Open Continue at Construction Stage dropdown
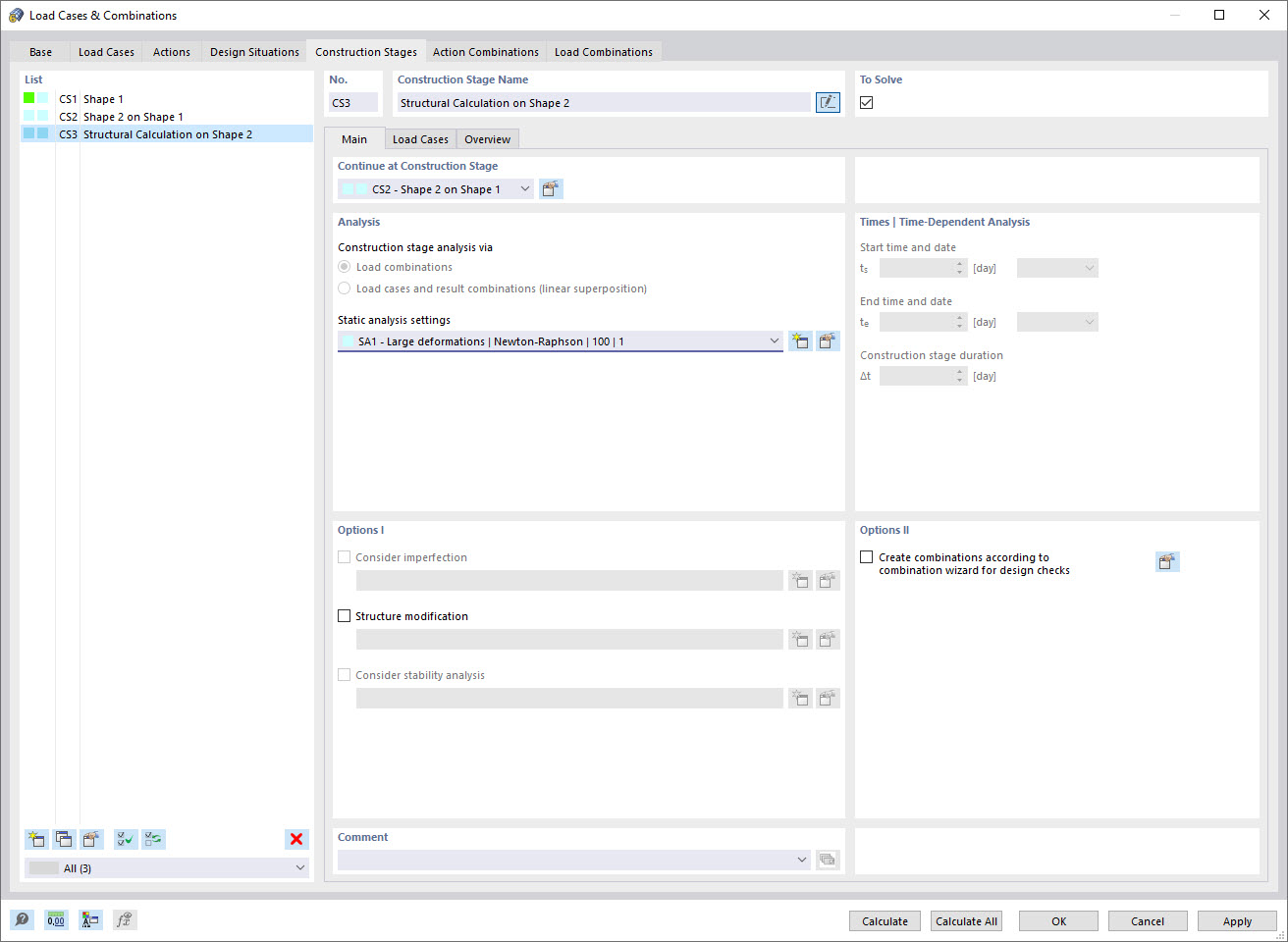Screen dimensions: 1288x942 (x=524, y=189)
